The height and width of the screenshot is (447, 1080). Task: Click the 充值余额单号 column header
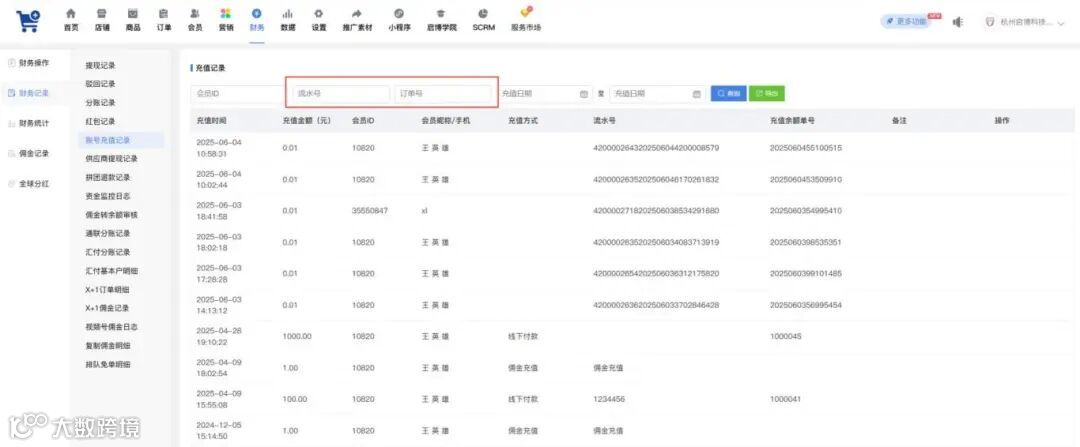793,121
